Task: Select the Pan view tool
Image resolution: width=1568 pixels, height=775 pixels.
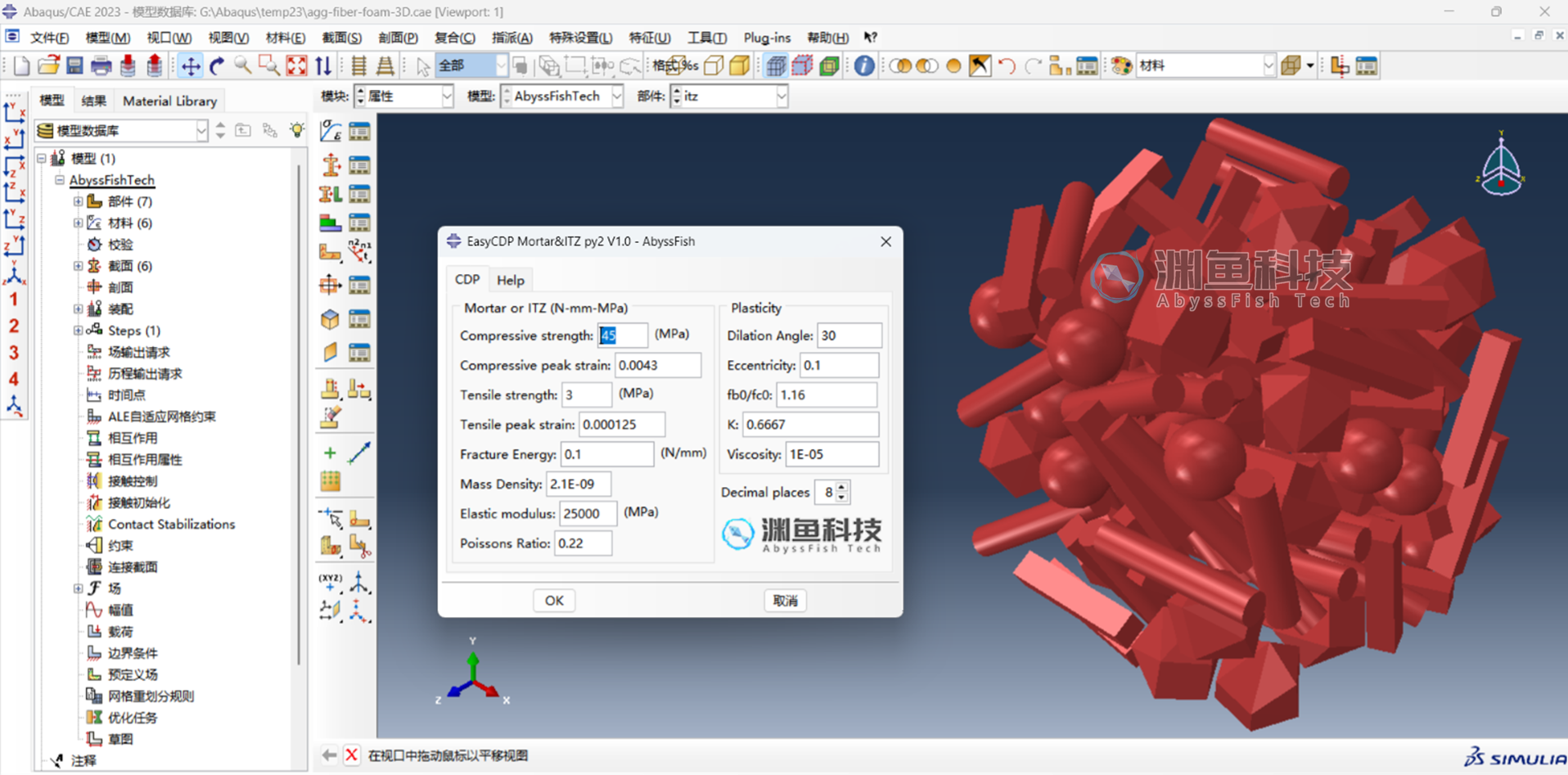Action: click(x=190, y=65)
